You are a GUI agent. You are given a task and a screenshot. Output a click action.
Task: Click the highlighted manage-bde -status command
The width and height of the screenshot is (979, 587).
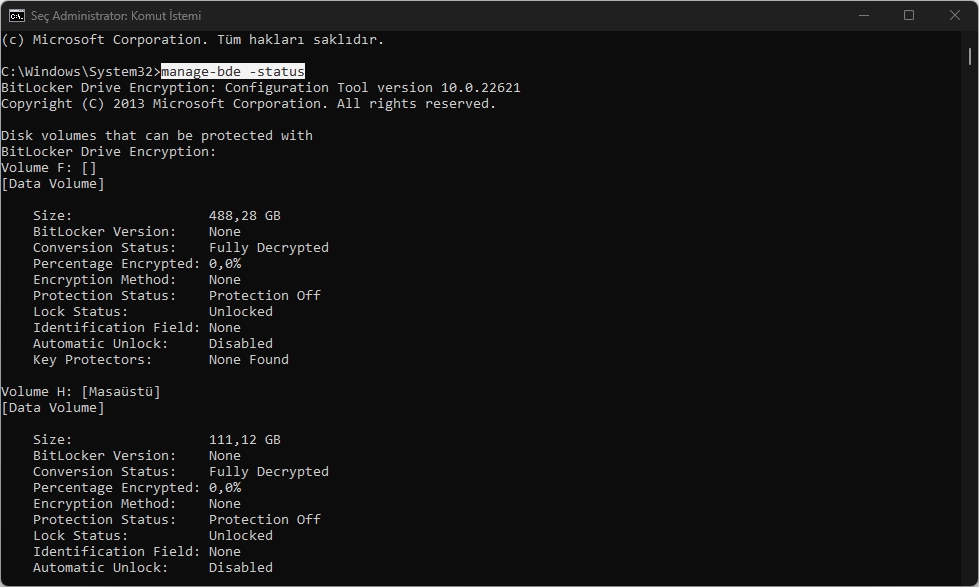[232, 72]
